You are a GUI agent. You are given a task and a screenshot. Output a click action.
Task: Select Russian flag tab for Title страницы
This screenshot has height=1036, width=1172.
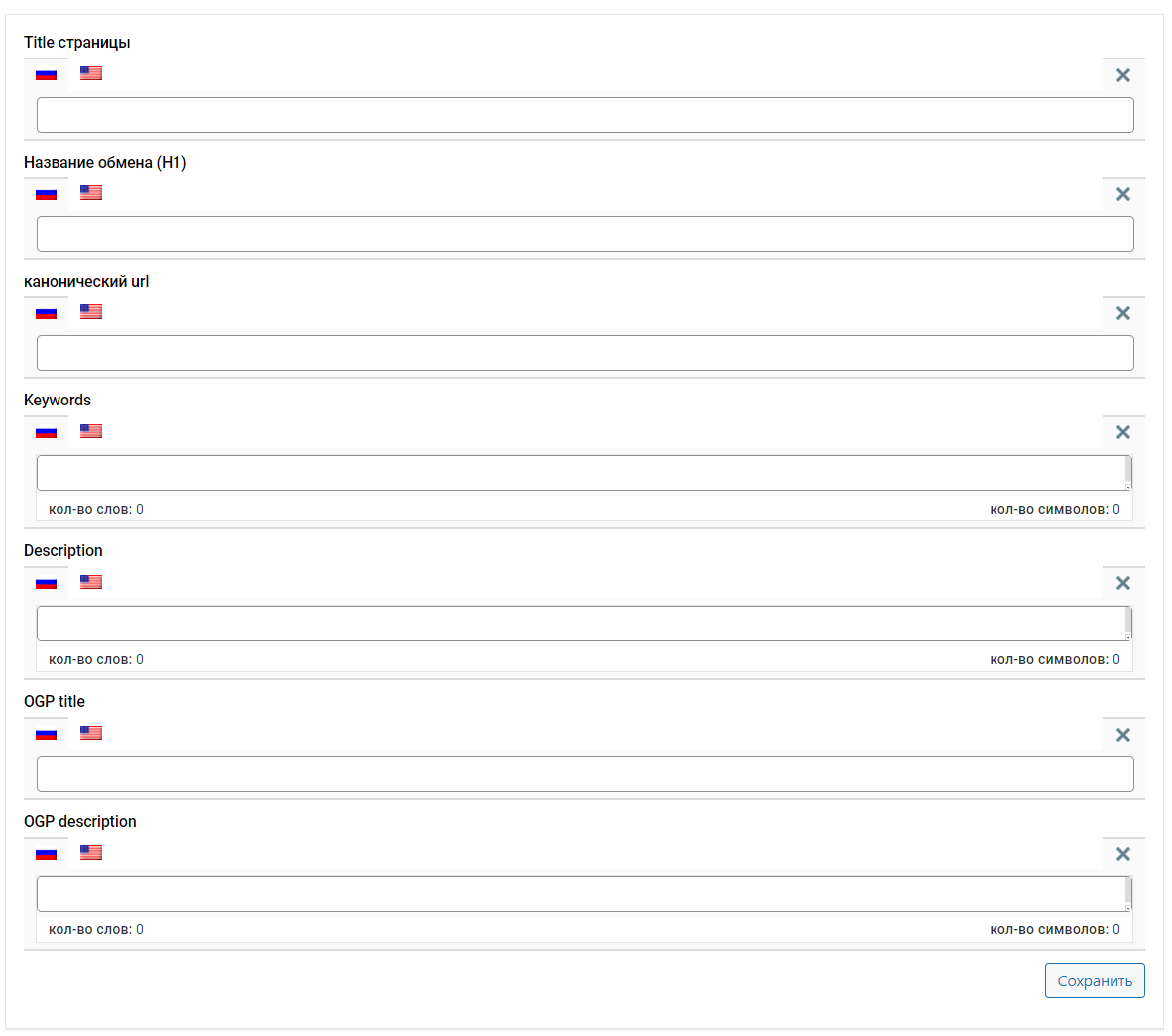(x=46, y=74)
